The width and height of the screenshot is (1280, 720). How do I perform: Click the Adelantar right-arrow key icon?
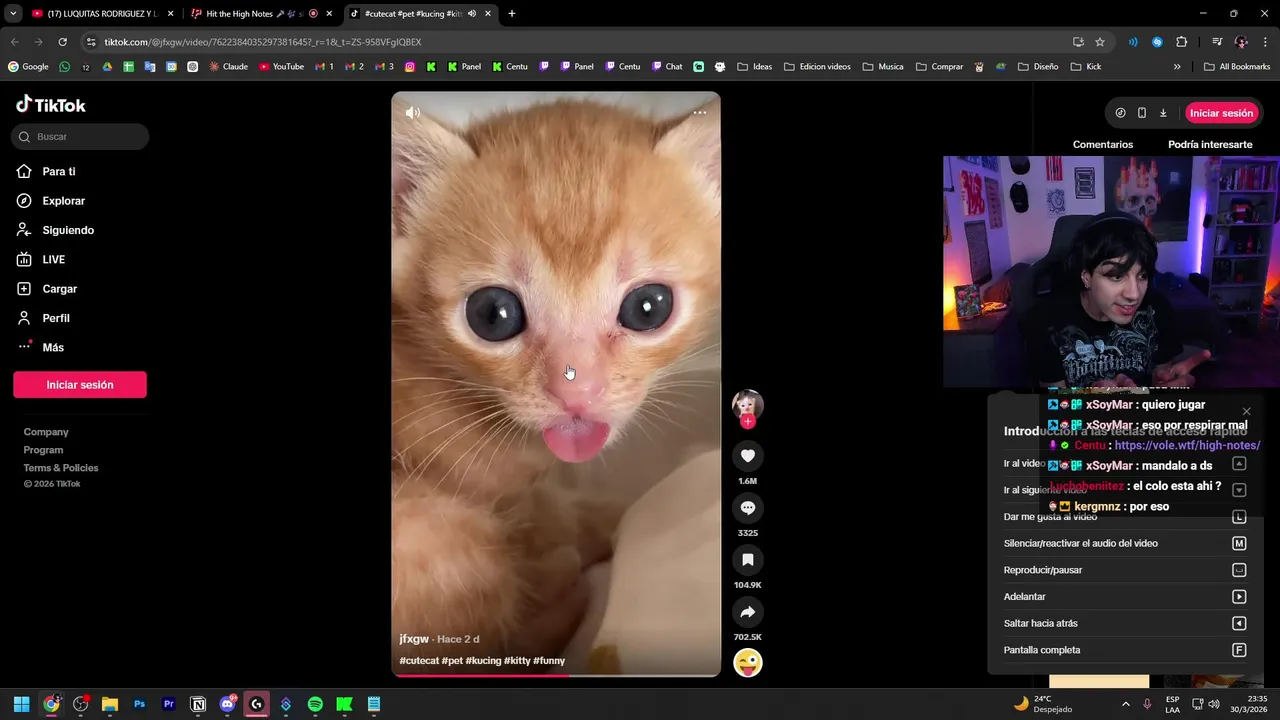[x=1239, y=597]
